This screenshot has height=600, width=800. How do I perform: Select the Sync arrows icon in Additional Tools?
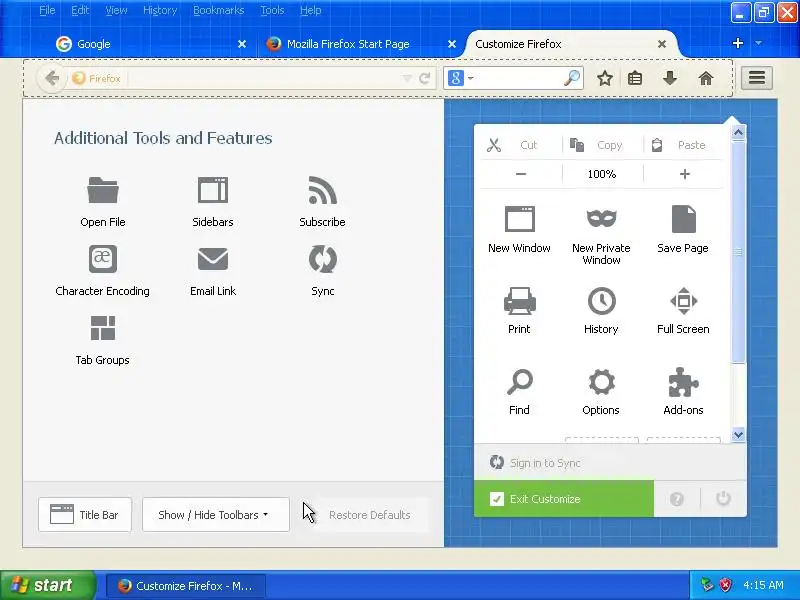pyautogui.click(x=322, y=259)
